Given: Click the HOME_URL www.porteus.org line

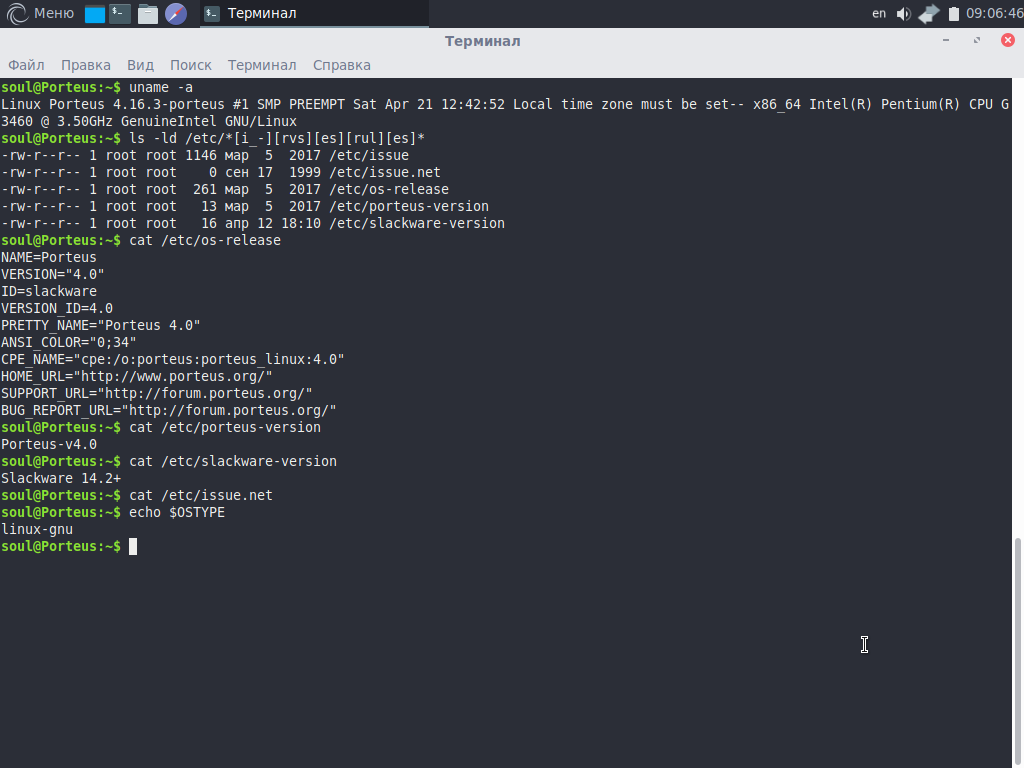Looking at the screenshot, I should (136, 376).
